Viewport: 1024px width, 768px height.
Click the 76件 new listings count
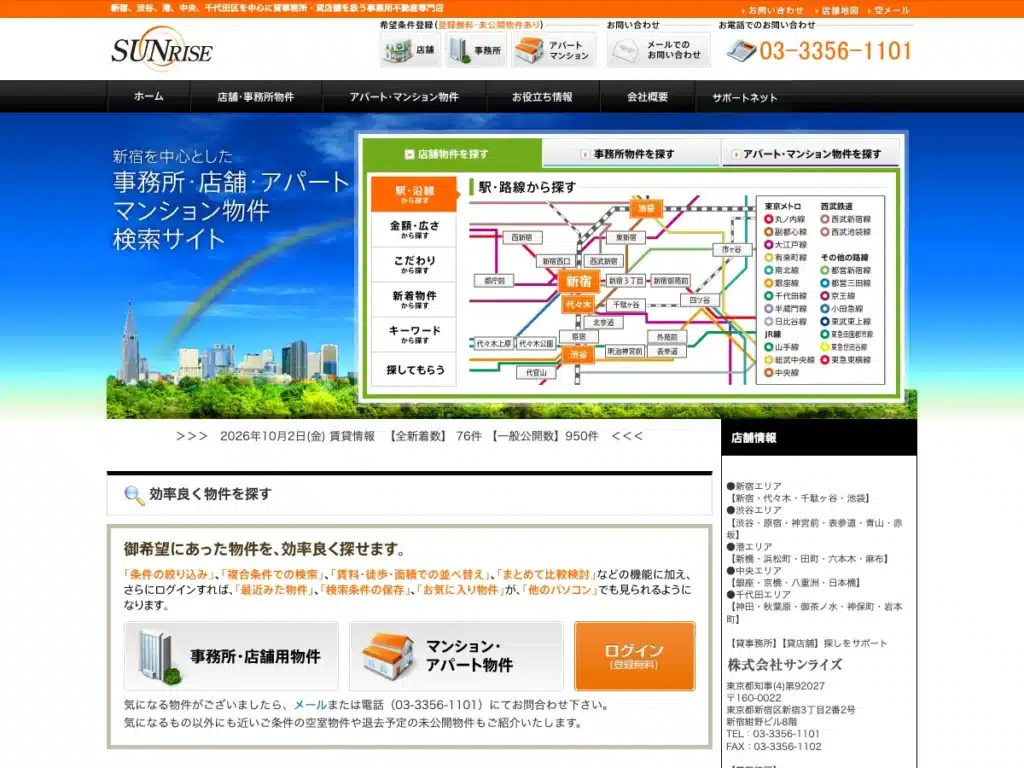pos(469,436)
